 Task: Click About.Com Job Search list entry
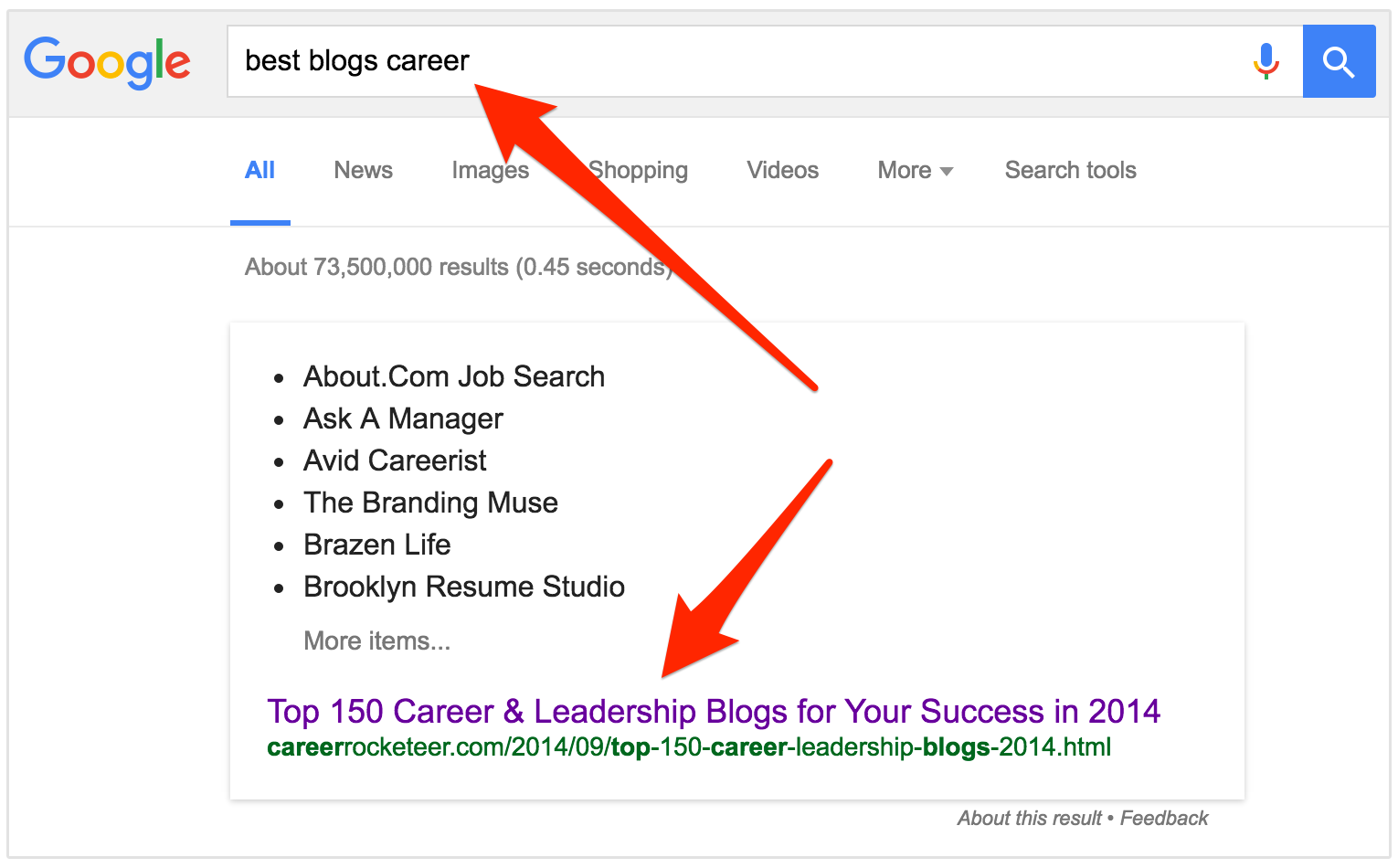(454, 376)
